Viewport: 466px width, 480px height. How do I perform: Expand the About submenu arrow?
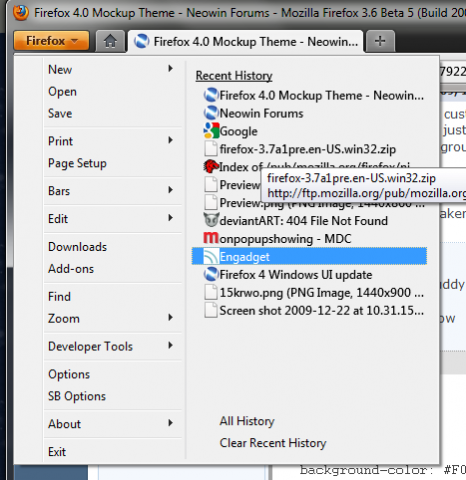(x=171, y=423)
